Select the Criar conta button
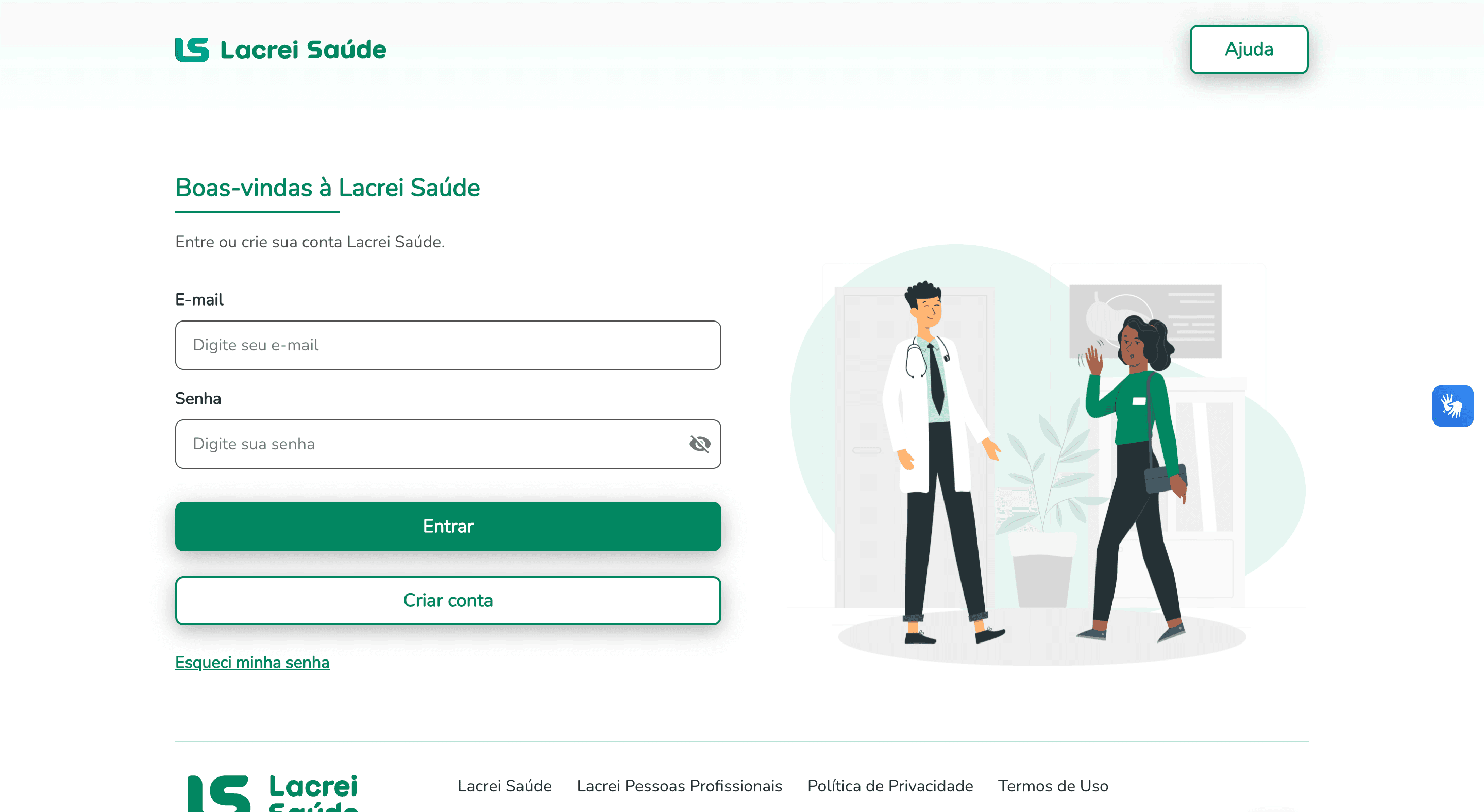 point(448,601)
